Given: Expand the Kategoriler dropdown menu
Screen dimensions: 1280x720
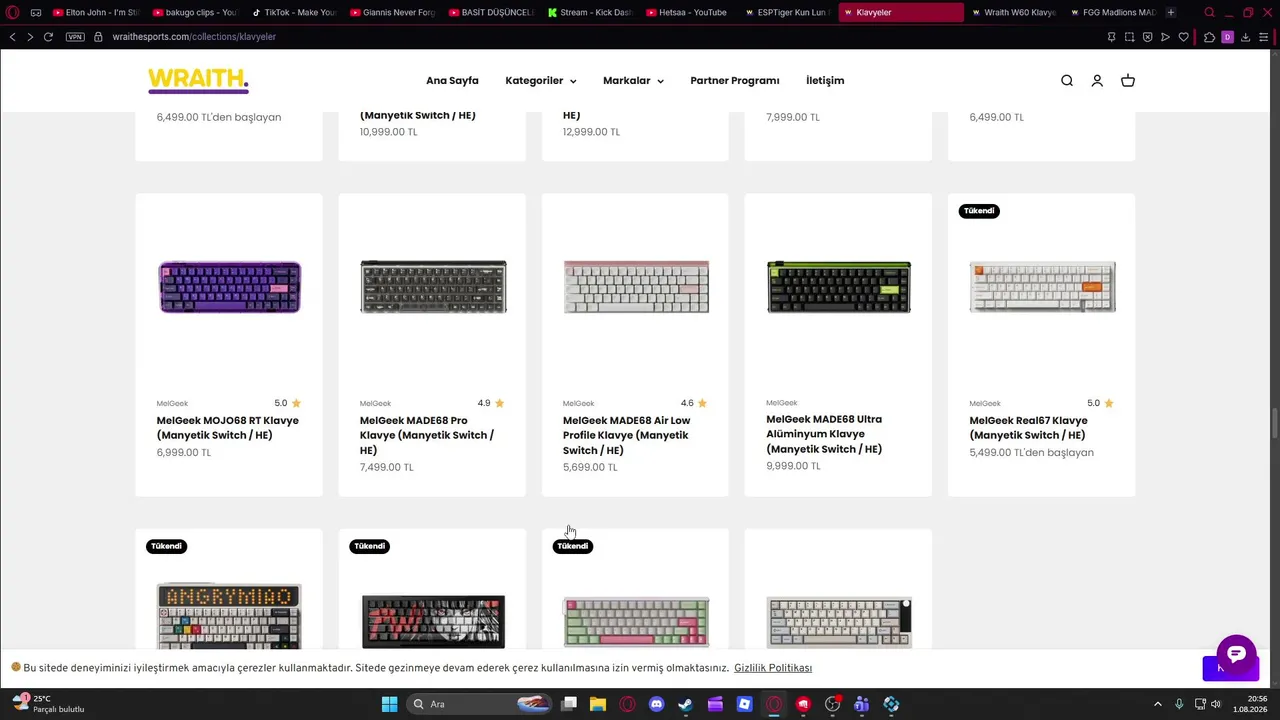Looking at the screenshot, I should tap(541, 81).
